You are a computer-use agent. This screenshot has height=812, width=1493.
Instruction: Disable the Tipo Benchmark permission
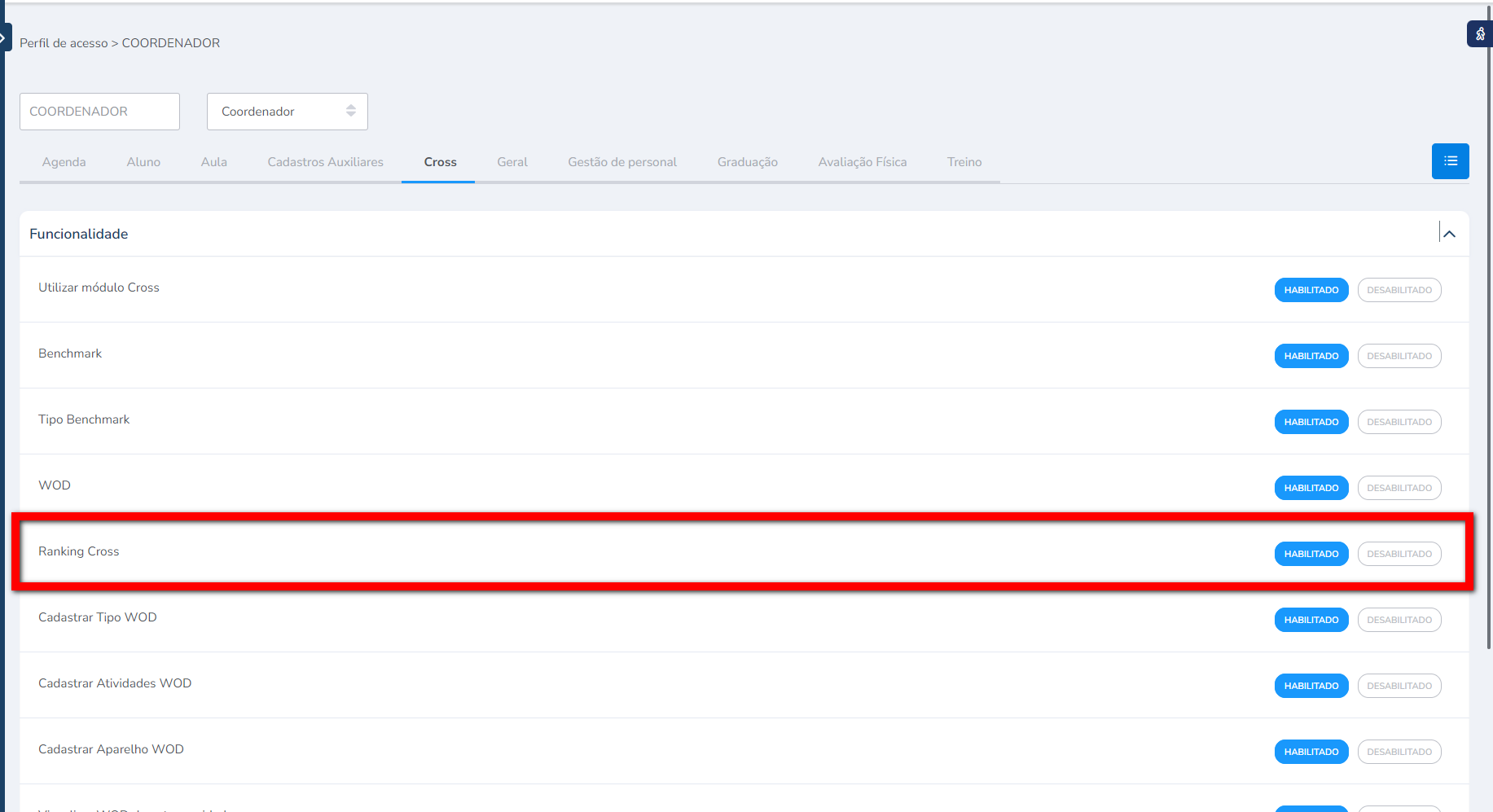click(1399, 422)
